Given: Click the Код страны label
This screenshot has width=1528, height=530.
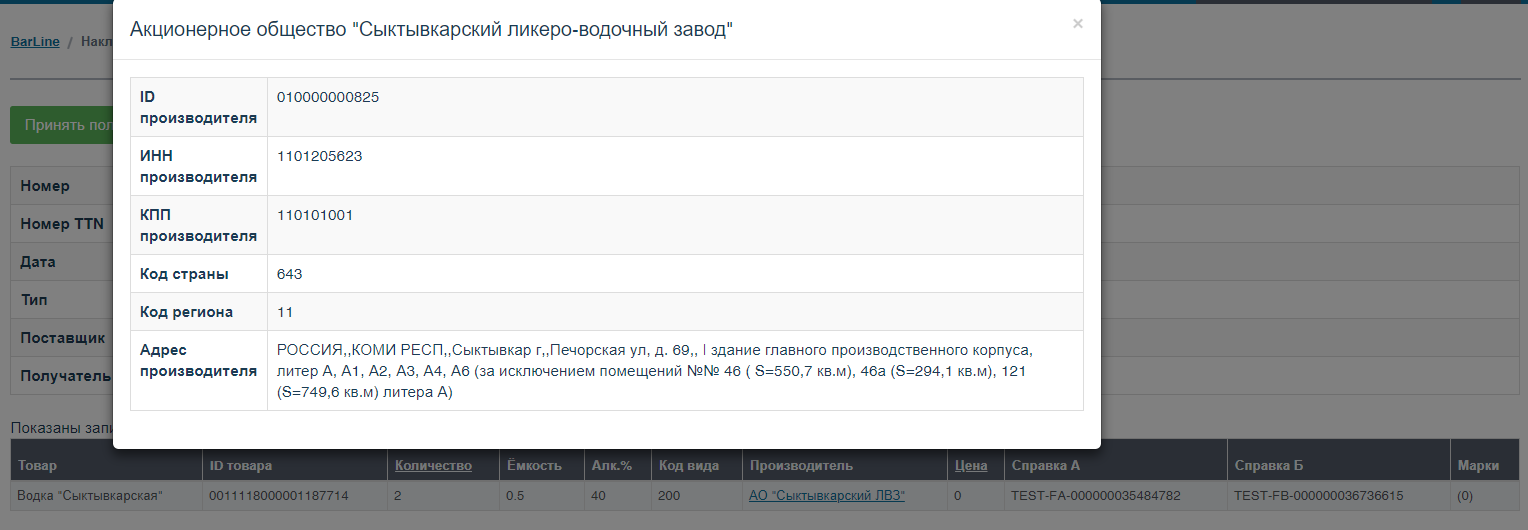Looking at the screenshot, I should tap(184, 274).
